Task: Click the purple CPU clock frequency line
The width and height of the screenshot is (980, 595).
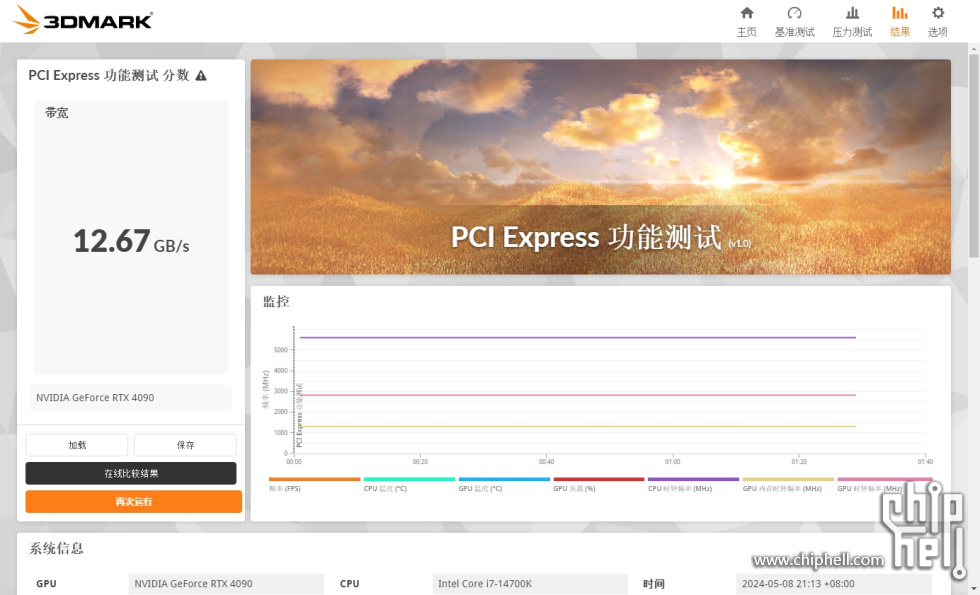Action: click(x=578, y=338)
